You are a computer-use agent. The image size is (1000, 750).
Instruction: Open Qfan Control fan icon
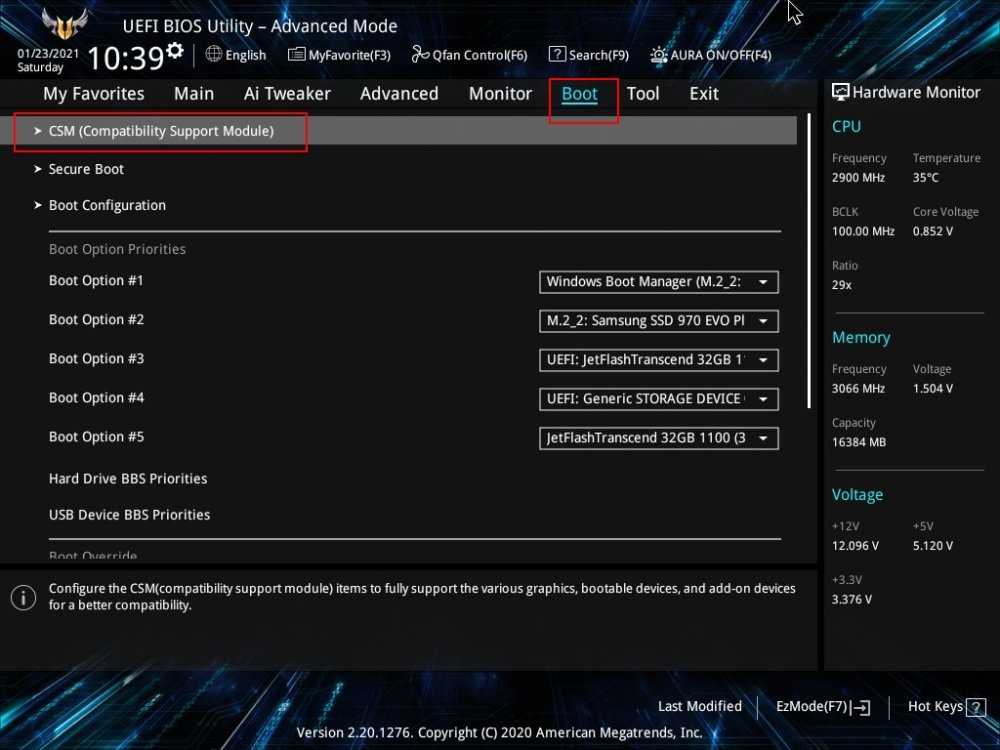tap(420, 55)
